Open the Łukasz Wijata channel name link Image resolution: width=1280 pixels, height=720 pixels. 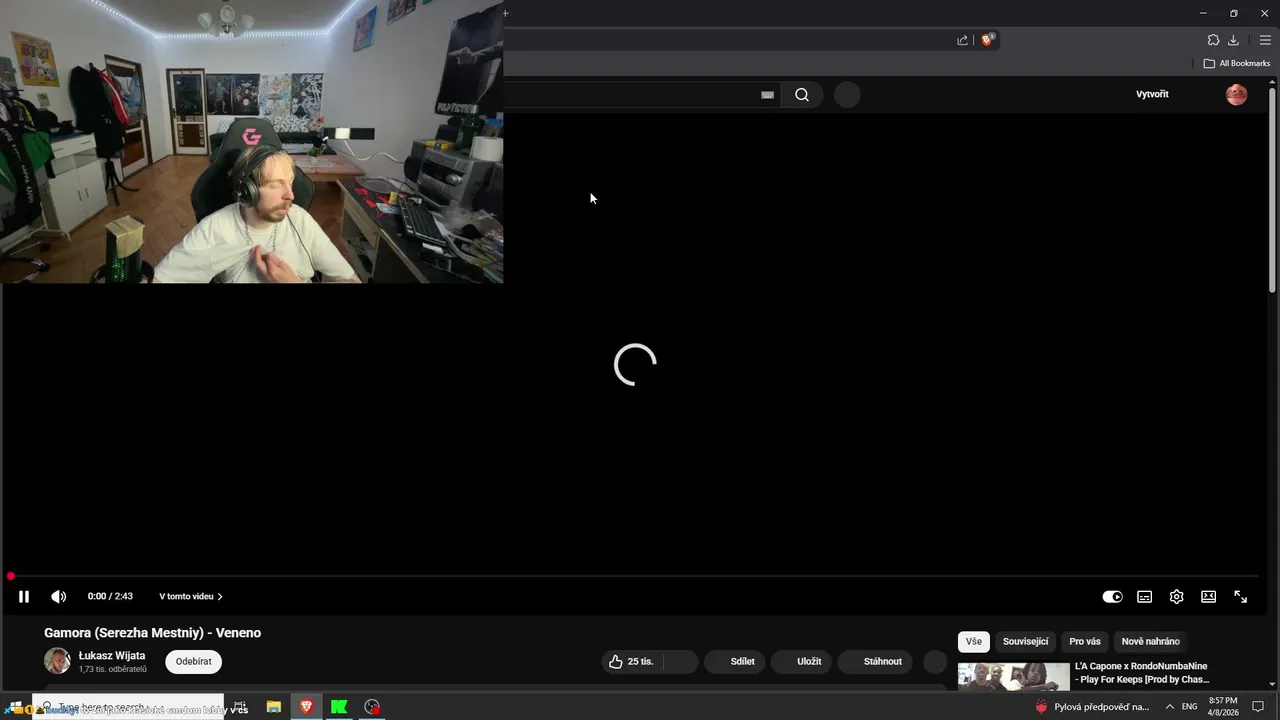112,656
